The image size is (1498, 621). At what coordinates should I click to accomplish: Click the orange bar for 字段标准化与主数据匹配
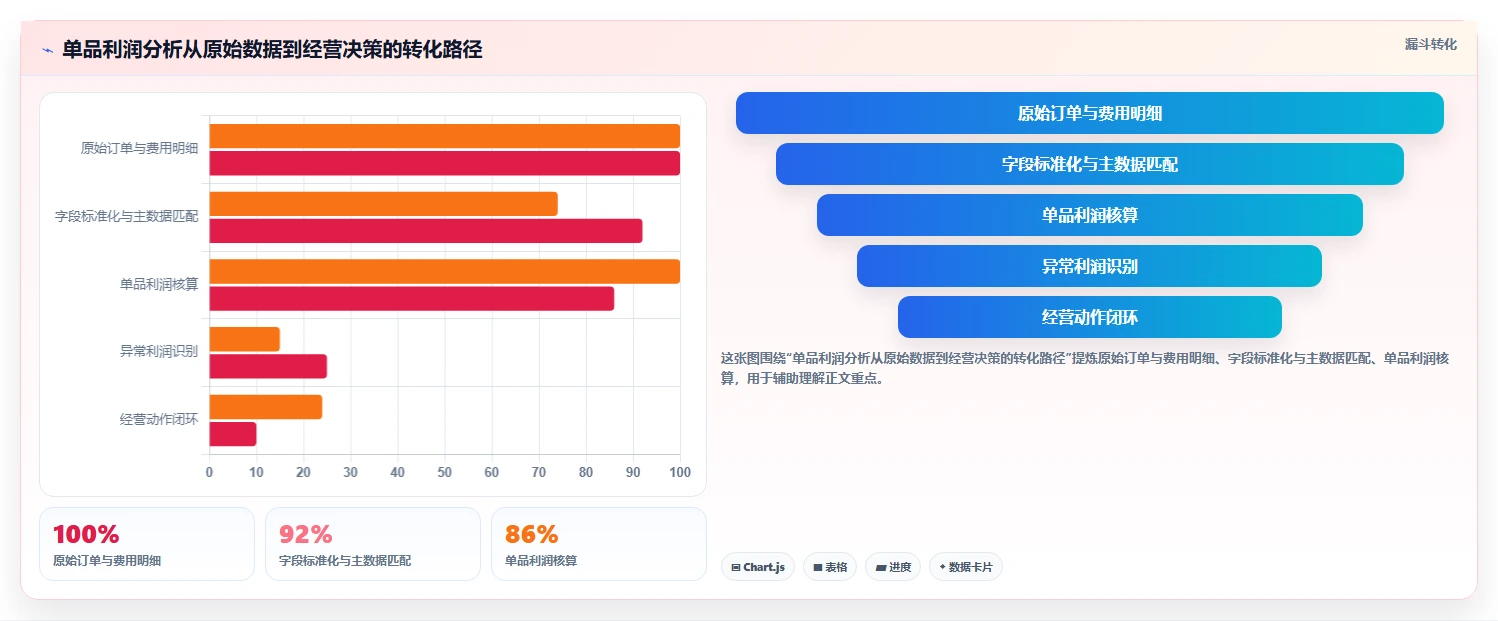pos(383,204)
